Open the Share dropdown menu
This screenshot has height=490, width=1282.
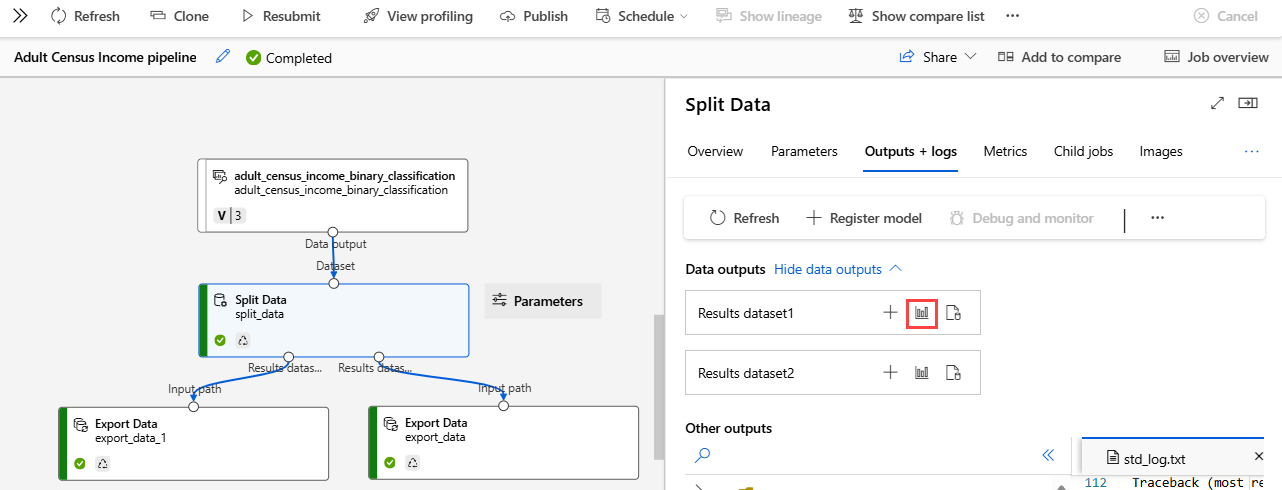tap(938, 57)
